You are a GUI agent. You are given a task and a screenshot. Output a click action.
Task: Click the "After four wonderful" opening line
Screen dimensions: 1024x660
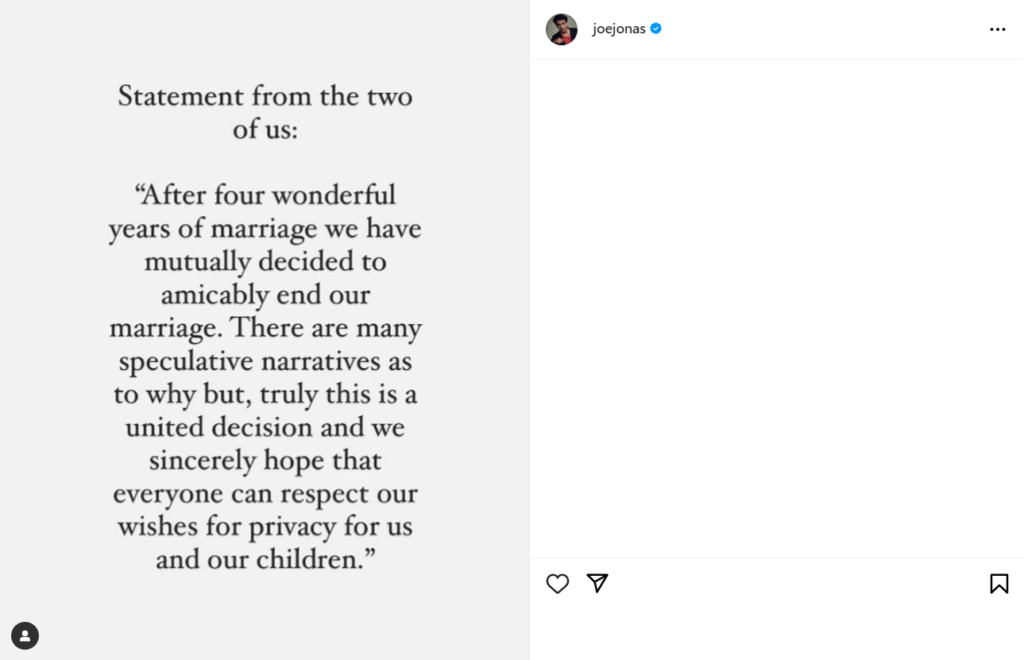[x=265, y=194]
